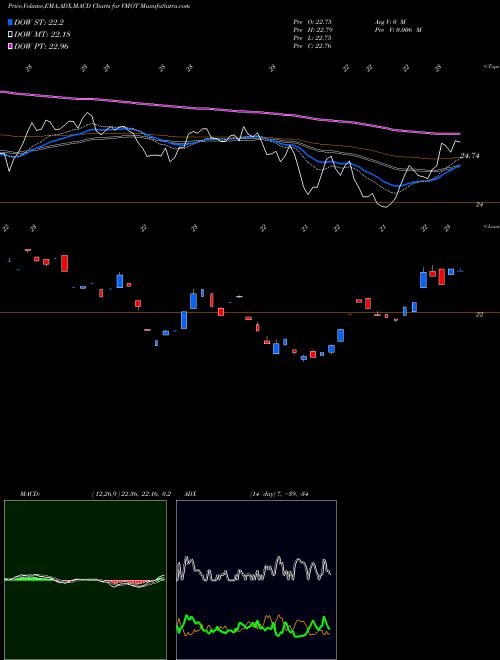500x660 pixels.
Task: Click the ADX panel heading label
Action: [x=190, y=494]
